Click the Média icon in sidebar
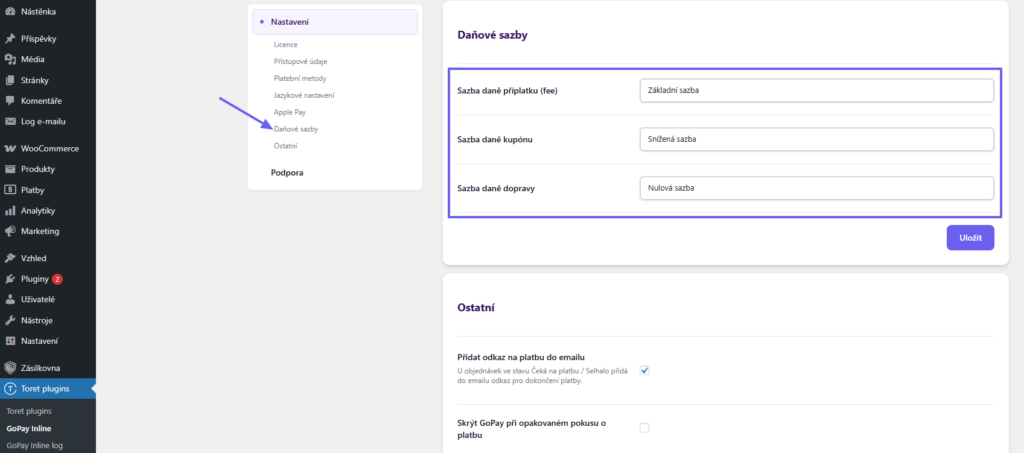Screen dimensions: 1024x453 [10, 59]
